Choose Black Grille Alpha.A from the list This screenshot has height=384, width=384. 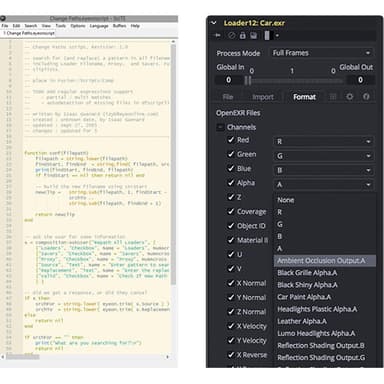tap(325, 273)
